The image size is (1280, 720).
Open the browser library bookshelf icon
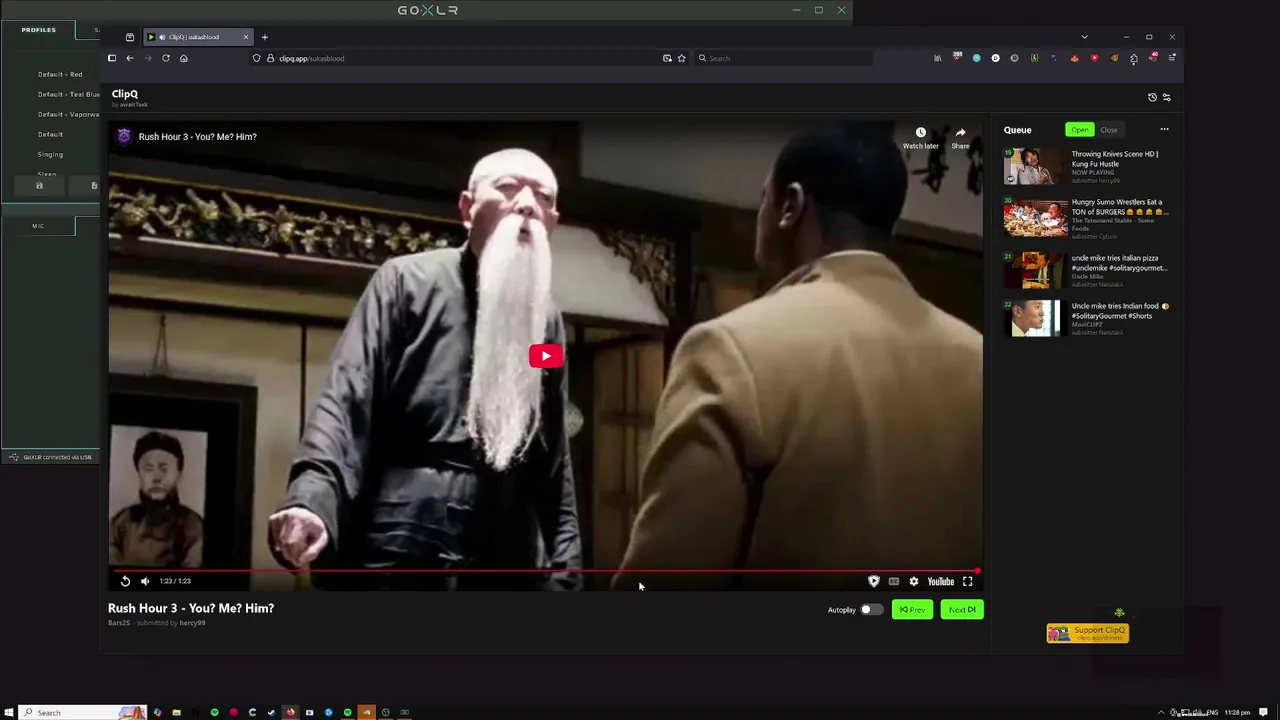pyautogui.click(x=937, y=58)
